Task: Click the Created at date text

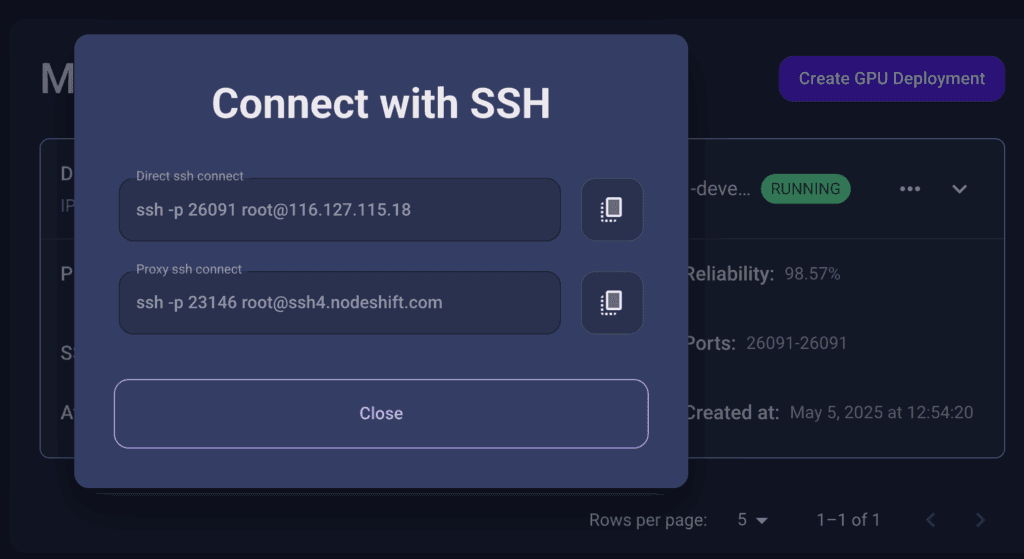Action: (x=881, y=412)
